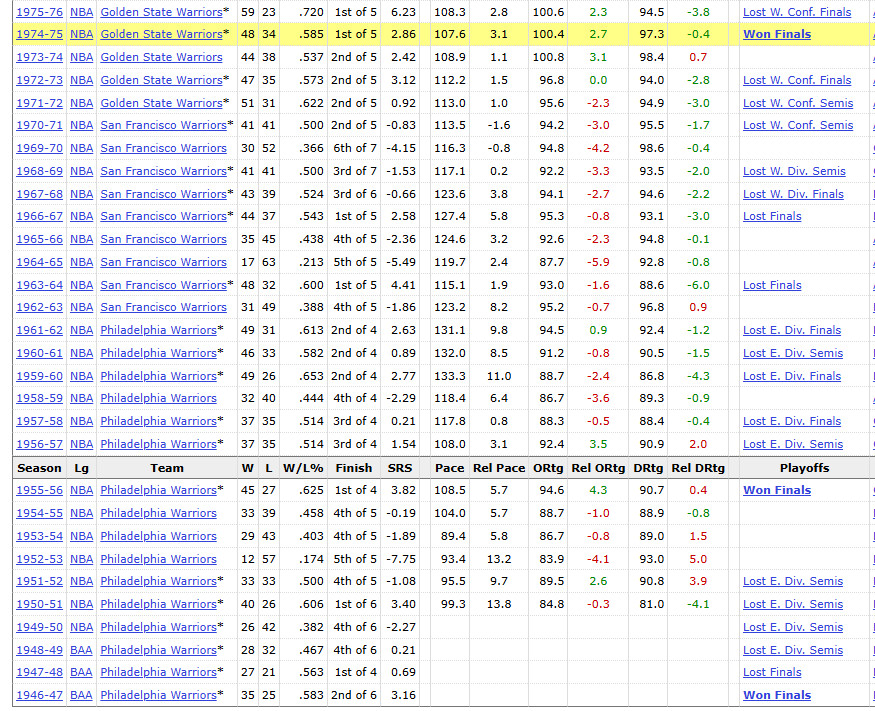Open the 1974-75 season link
The image size is (875, 711).
tap(40, 34)
